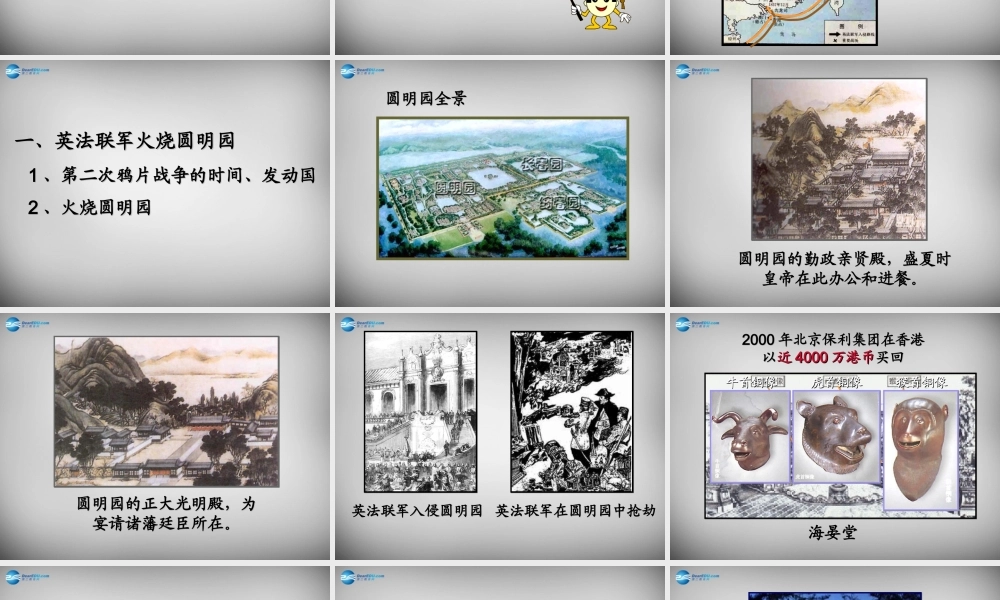Click the 海晏堂 caption text
This screenshot has height=600, width=1000.
coord(832,532)
